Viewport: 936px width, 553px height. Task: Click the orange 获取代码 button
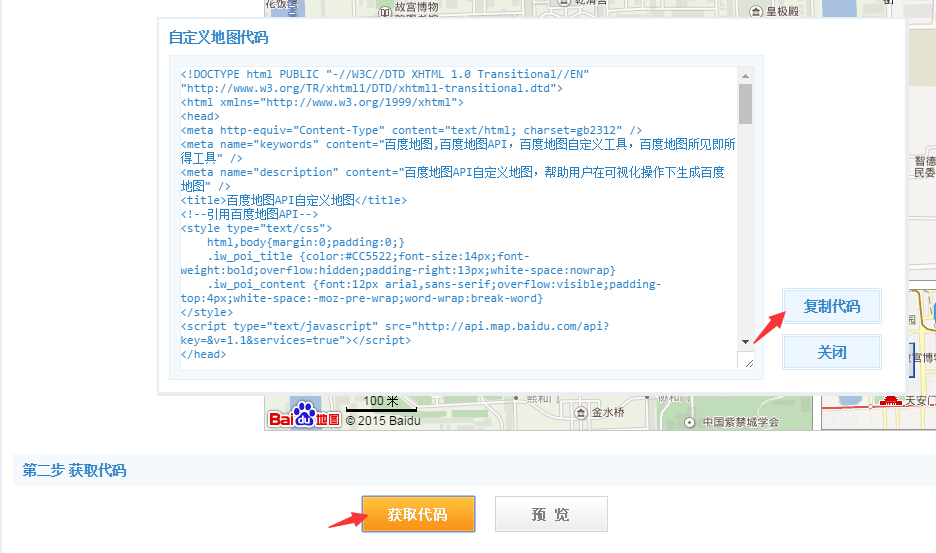pyautogui.click(x=418, y=514)
